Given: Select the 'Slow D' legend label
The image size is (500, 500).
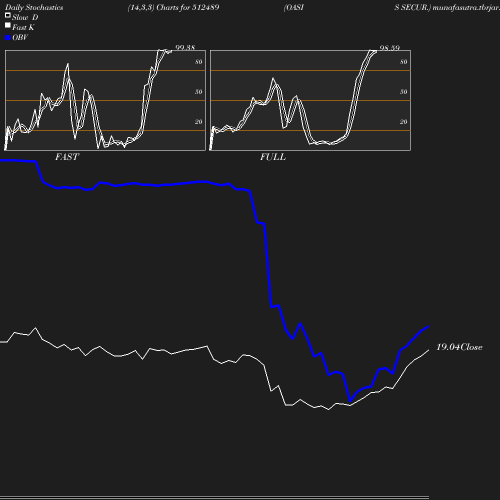Looking at the screenshot, I should [x=25, y=17].
